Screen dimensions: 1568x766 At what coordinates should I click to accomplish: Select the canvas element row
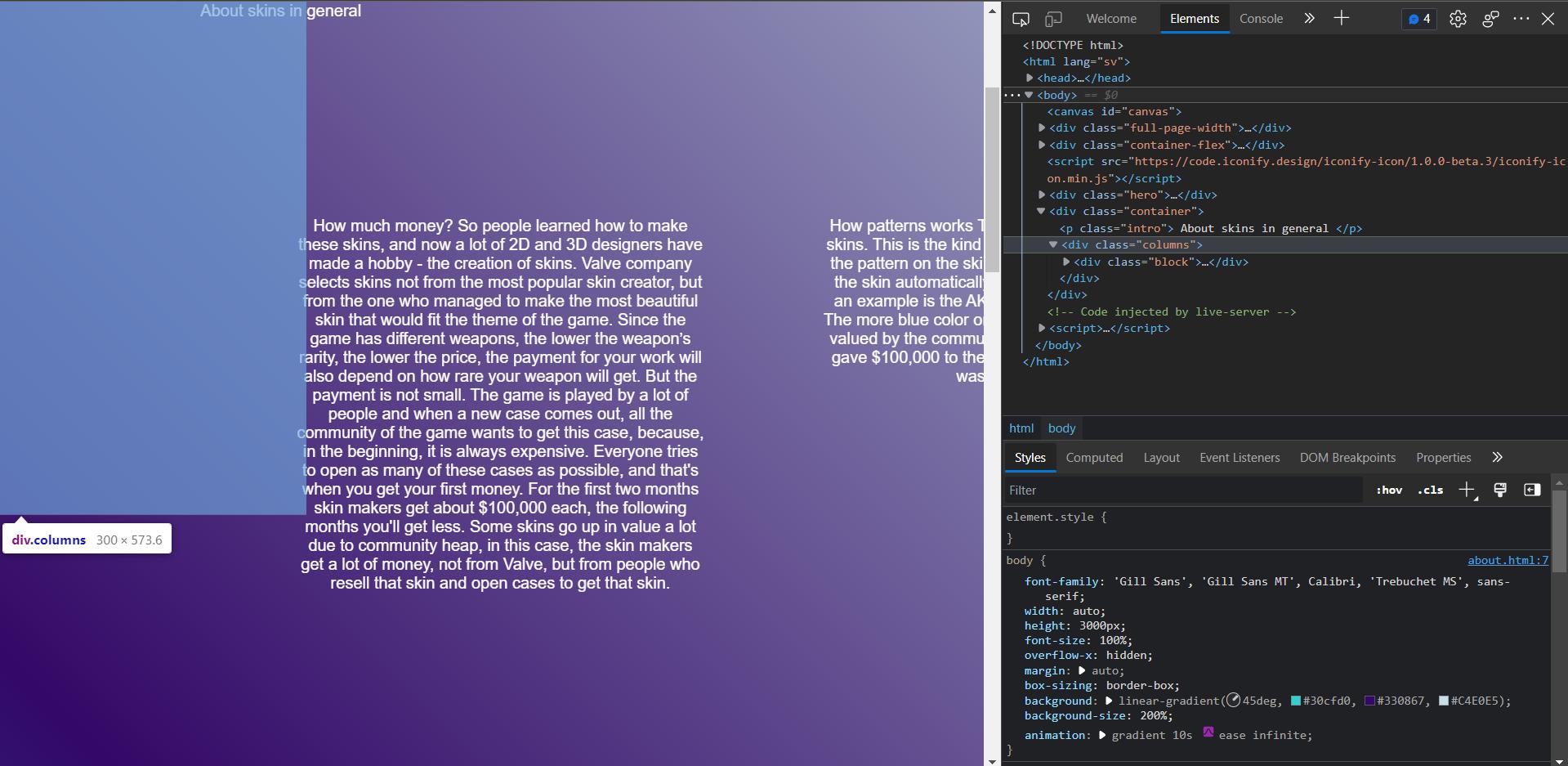[1115, 111]
